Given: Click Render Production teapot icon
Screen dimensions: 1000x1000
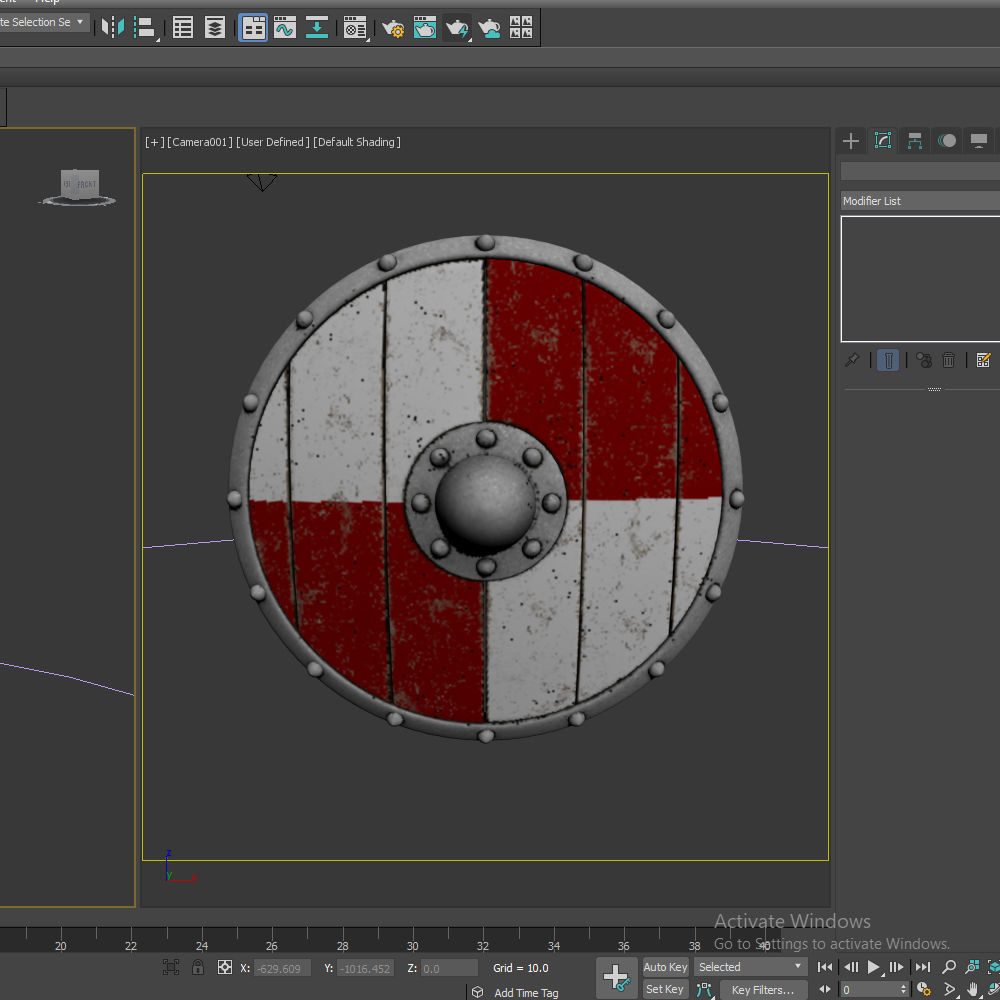Looking at the screenshot, I should coord(457,27).
